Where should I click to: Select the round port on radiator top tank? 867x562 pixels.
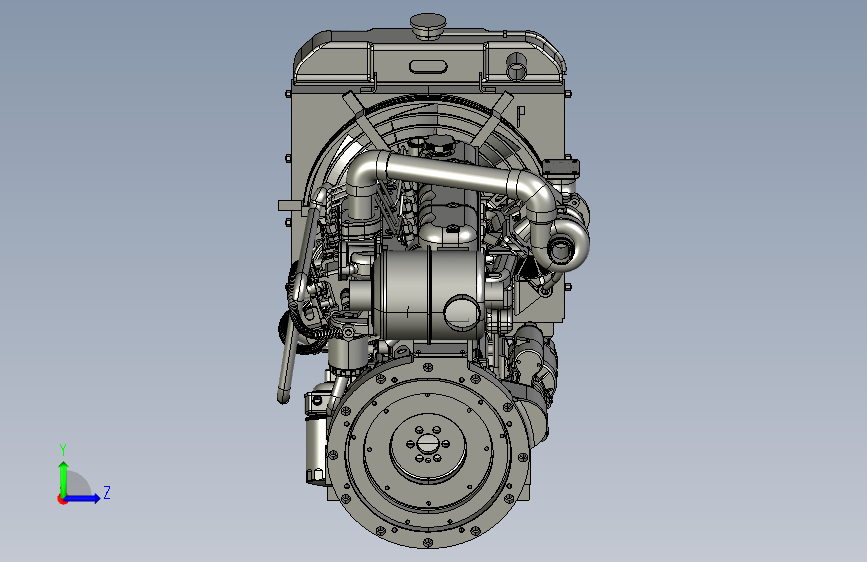pos(516,66)
